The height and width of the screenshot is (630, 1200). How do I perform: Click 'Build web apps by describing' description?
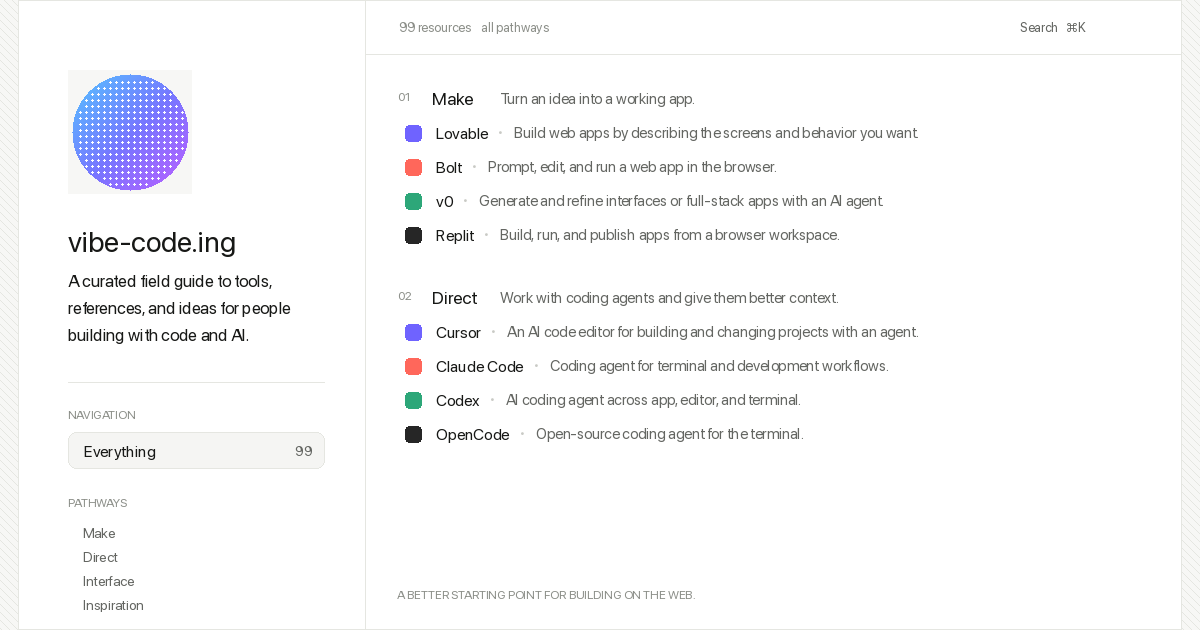pyautogui.click(x=716, y=133)
